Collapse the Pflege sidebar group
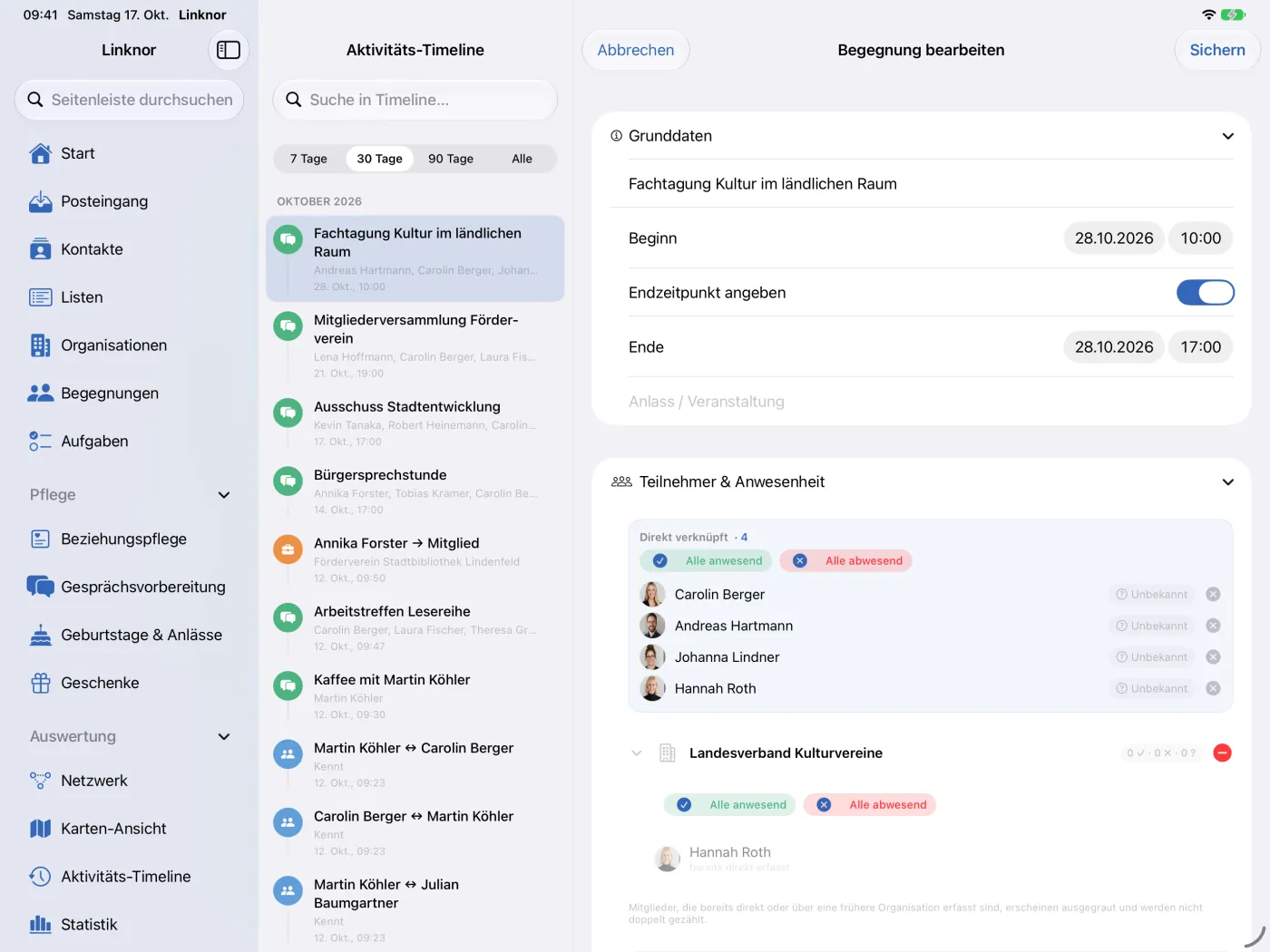 pyautogui.click(x=224, y=495)
